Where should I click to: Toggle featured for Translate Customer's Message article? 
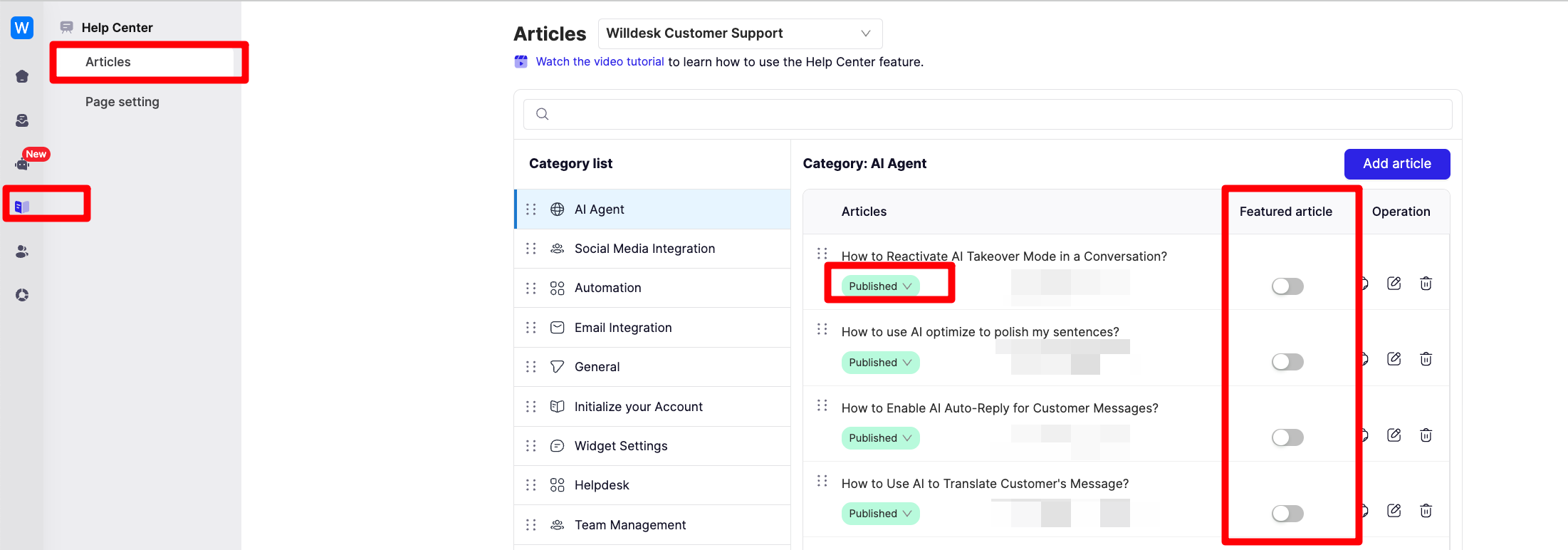coord(1287,514)
